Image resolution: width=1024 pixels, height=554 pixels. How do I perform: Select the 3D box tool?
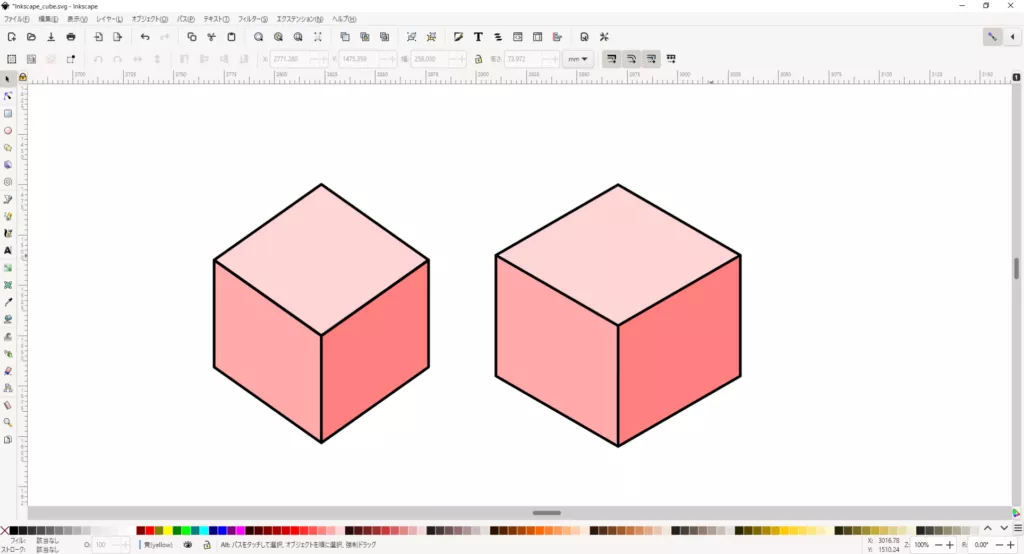8,165
